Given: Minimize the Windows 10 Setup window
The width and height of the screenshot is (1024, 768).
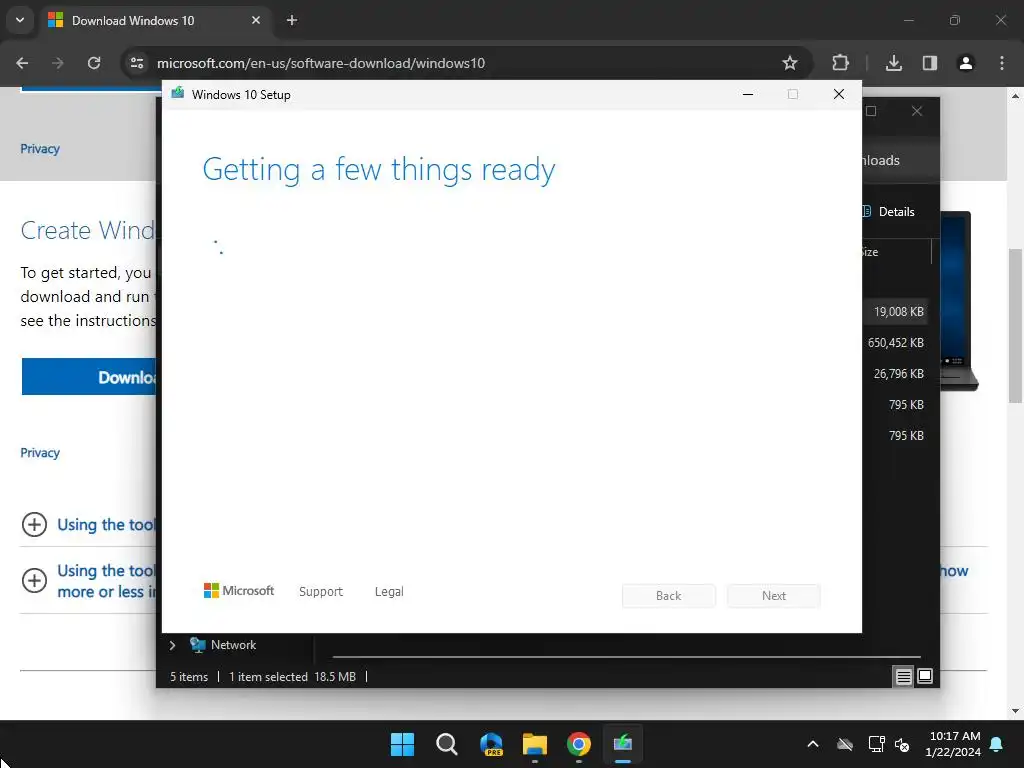Looking at the screenshot, I should tap(748, 95).
